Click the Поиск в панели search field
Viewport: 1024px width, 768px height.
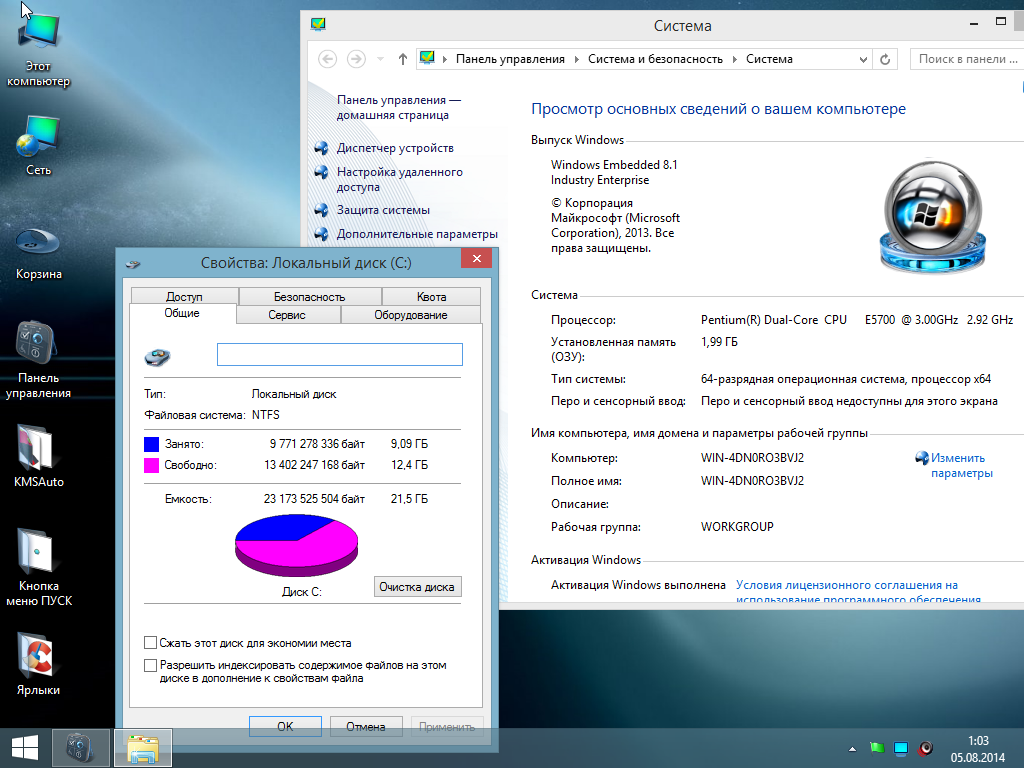coord(967,59)
